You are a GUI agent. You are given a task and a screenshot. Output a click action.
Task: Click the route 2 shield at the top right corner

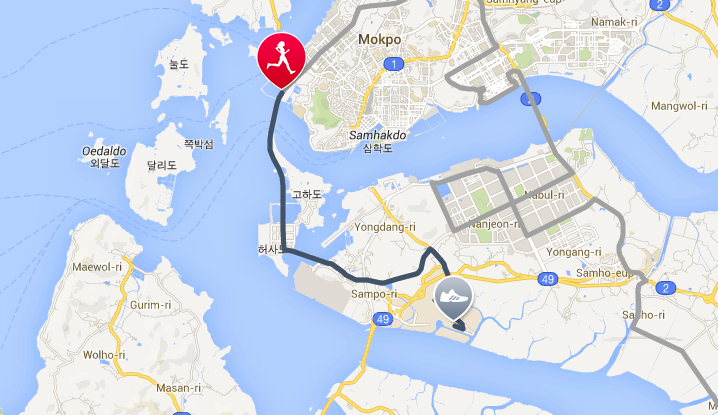(659, 5)
